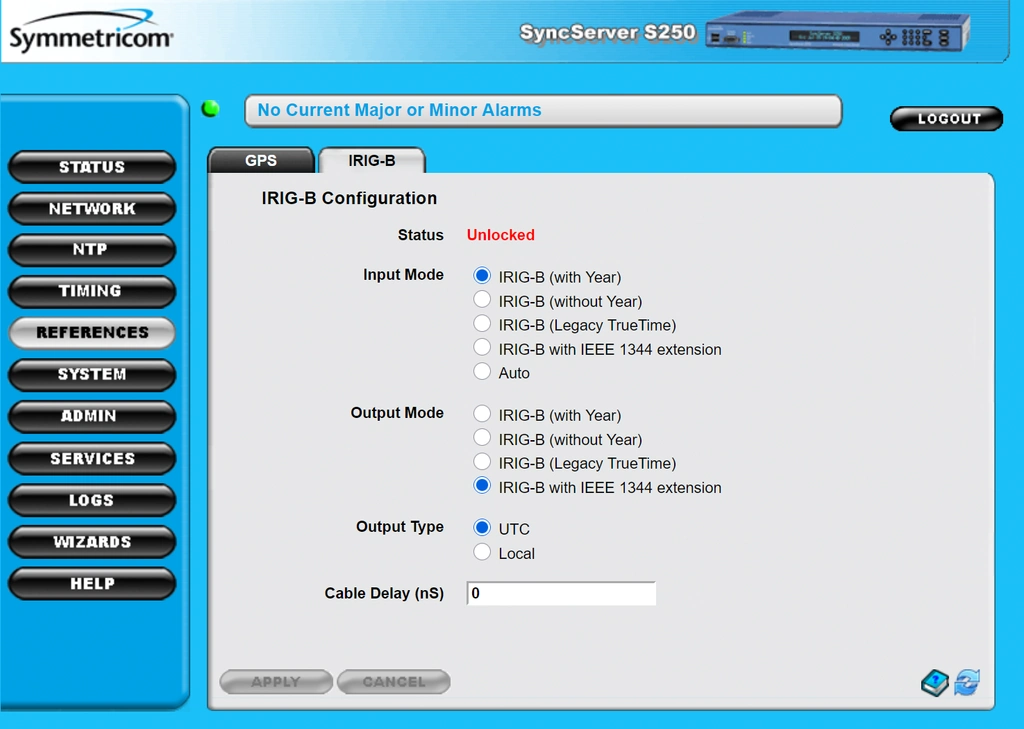
Task: Open the WIZARDS section
Action: [92, 542]
